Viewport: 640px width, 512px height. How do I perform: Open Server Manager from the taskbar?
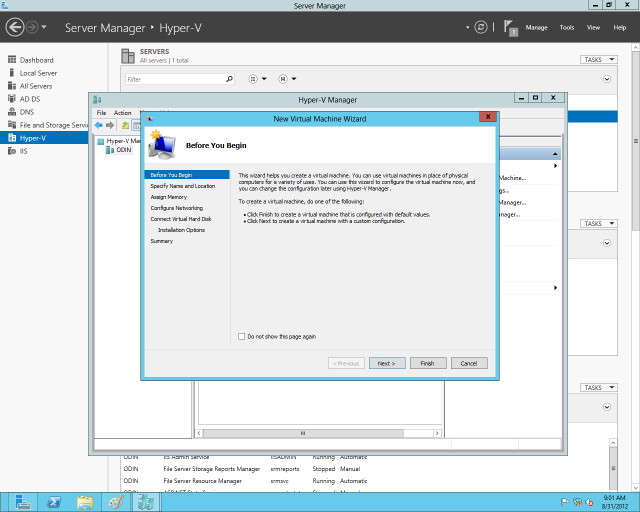[22, 502]
